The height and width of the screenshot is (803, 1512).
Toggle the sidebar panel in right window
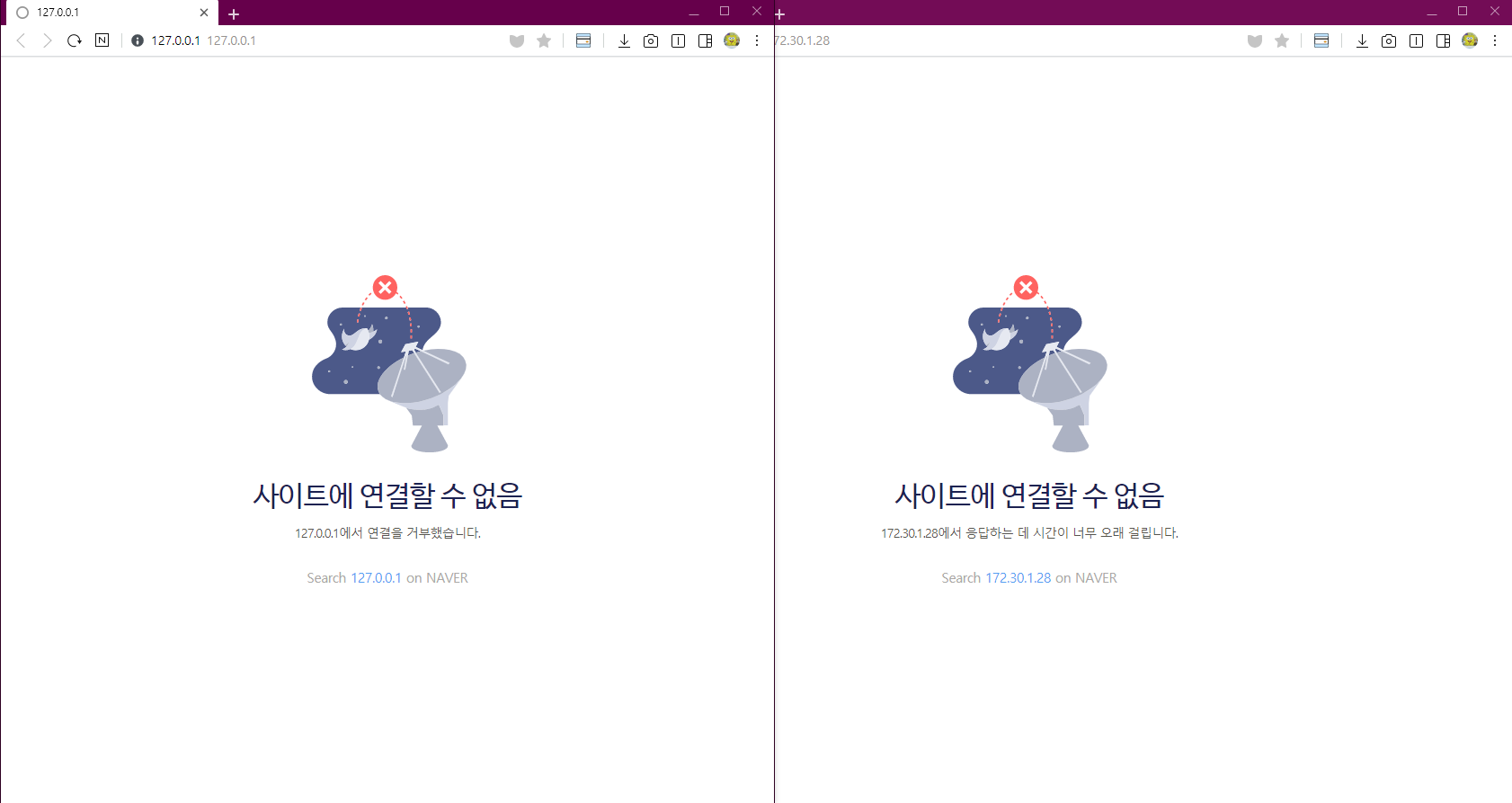[1444, 40]
